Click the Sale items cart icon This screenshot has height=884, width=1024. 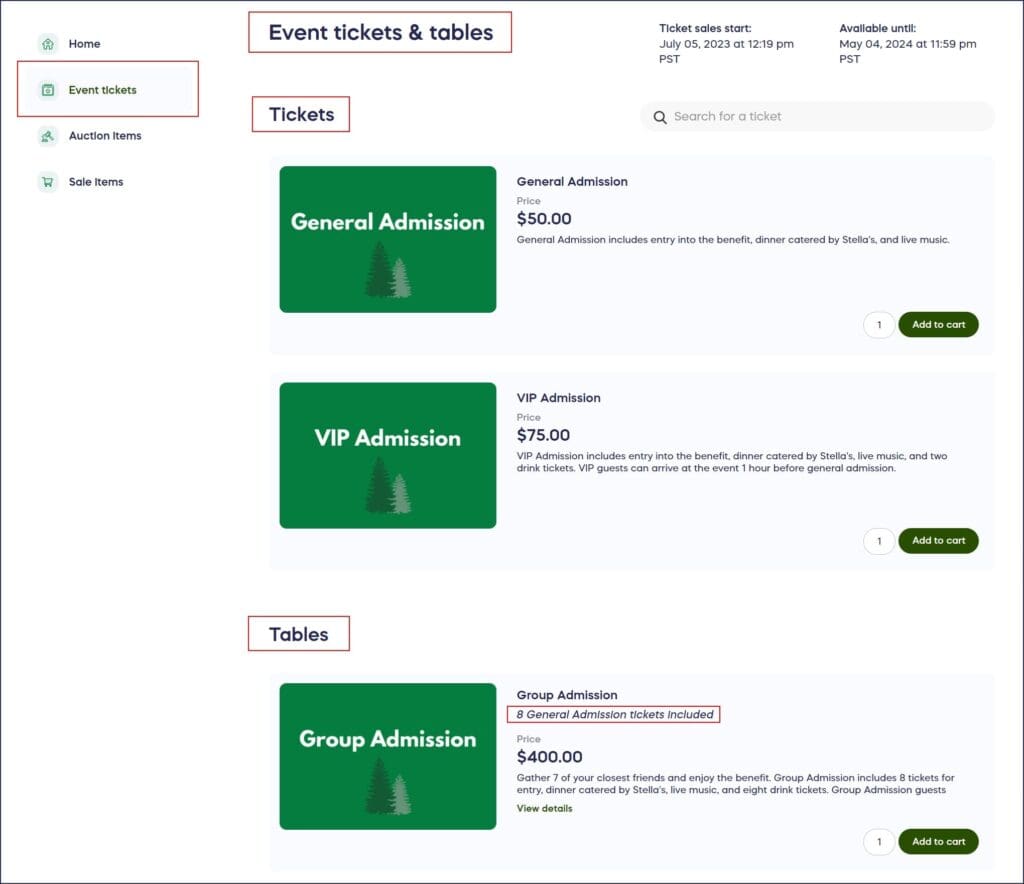[48, 182]
